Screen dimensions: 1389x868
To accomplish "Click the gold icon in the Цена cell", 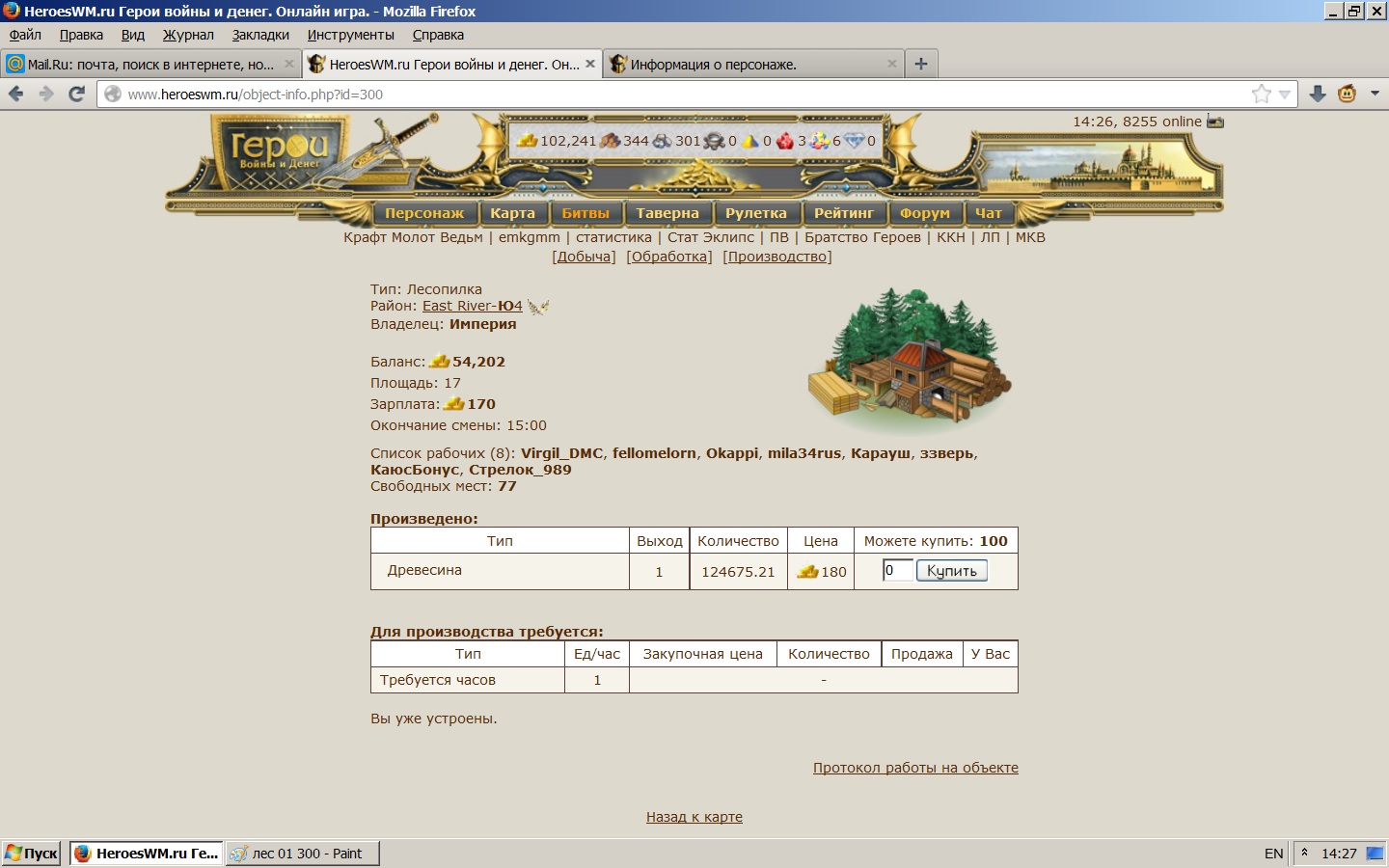I will point(807,571).
